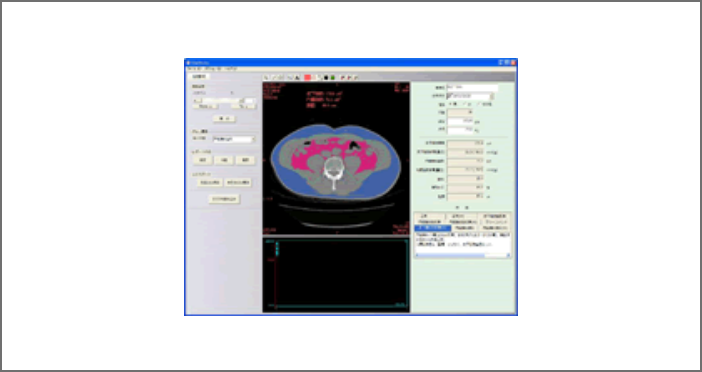The width and height of the screenshot is (702, 372).
Task: Select the blue highlighted comment tab
Action: pos(432,228)
